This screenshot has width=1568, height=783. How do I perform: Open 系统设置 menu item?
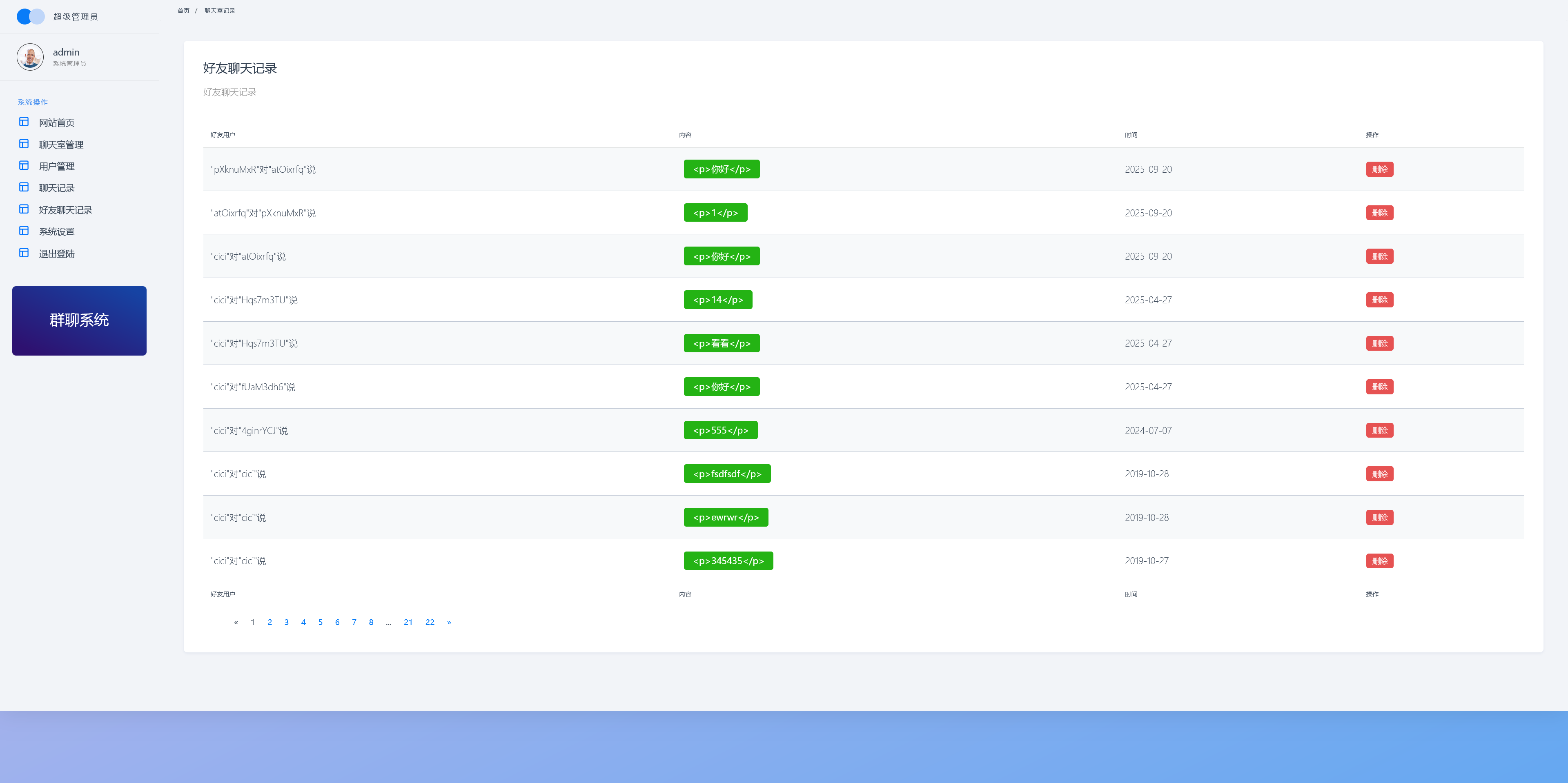(x=57, y=232)
